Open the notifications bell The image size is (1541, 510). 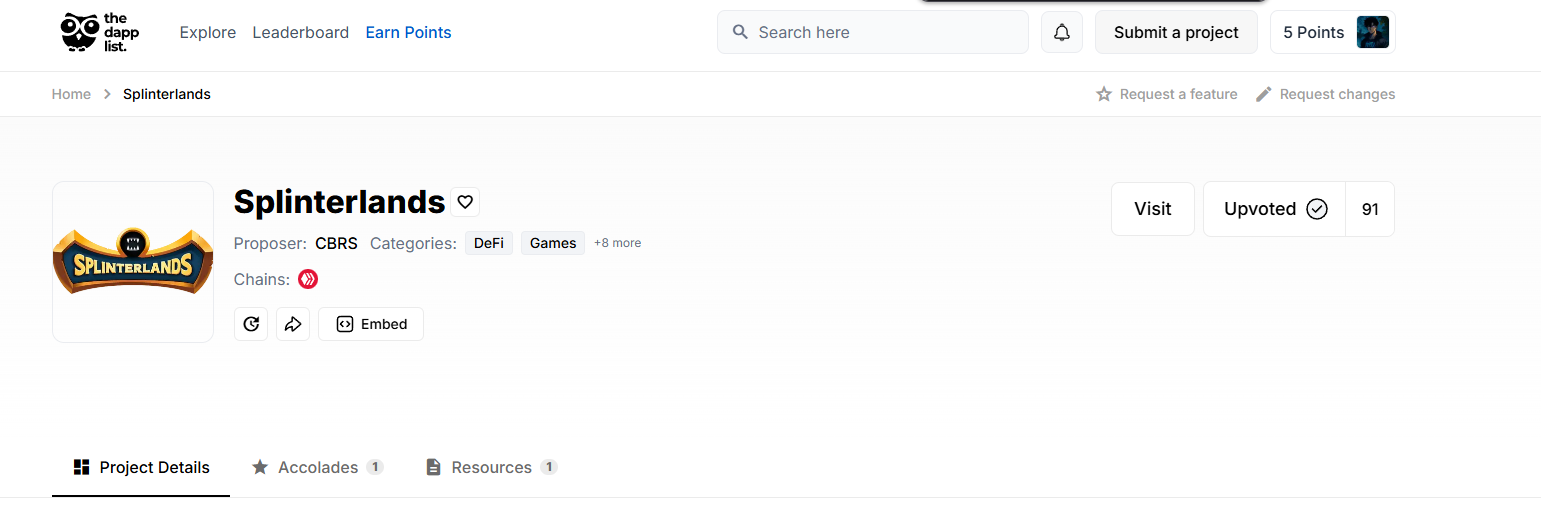click(1062, 32)
